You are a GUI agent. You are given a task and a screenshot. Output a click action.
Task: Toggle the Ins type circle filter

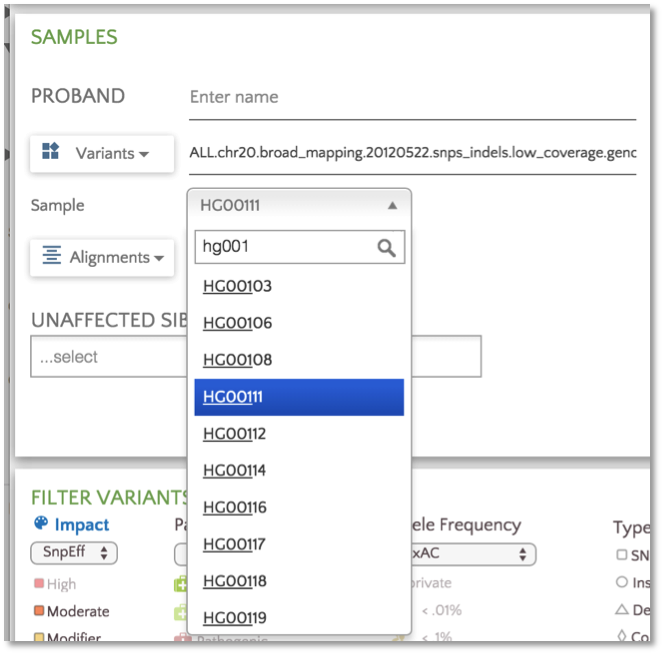tap(622, 582)
